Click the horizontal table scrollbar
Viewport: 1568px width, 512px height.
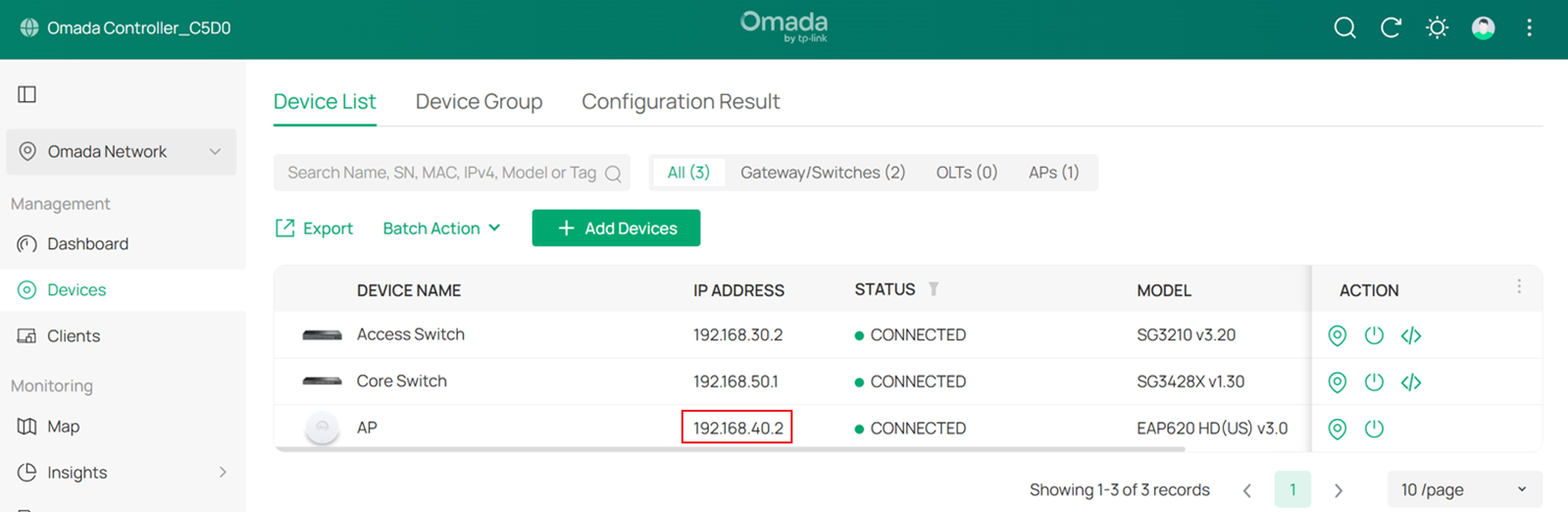[730, 449]
